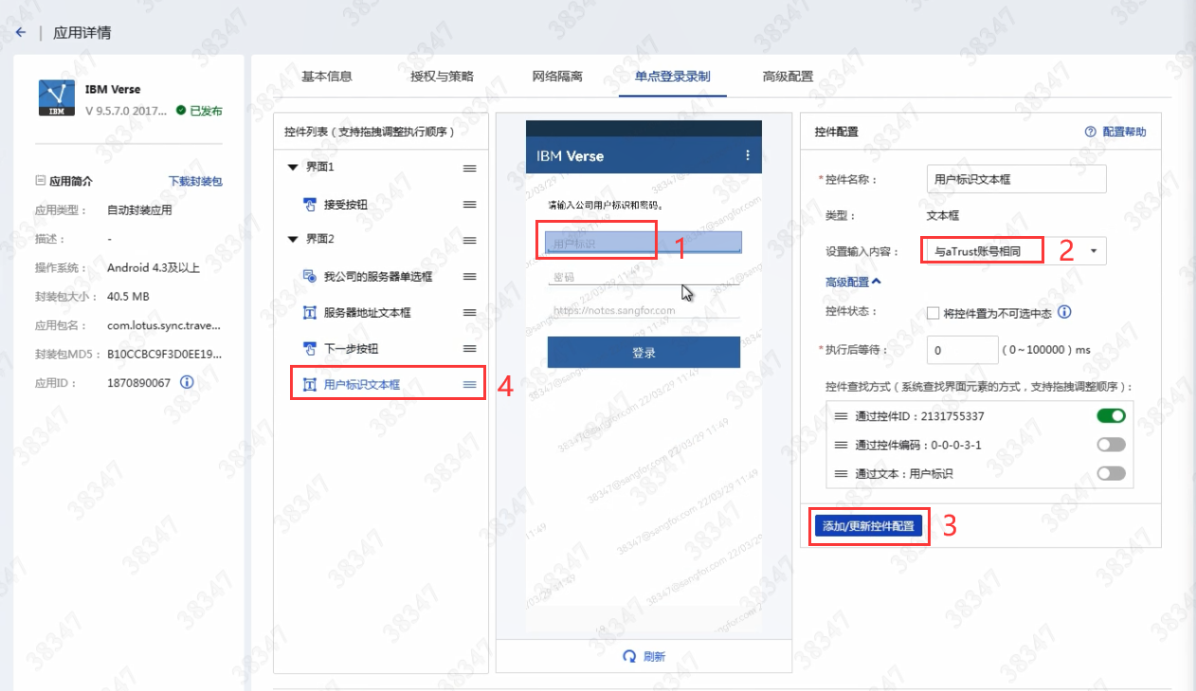Screen dimensions: 1196x691
Task: Click the 我公司的服务器单选框 radio icon
Action: (310, 276)
